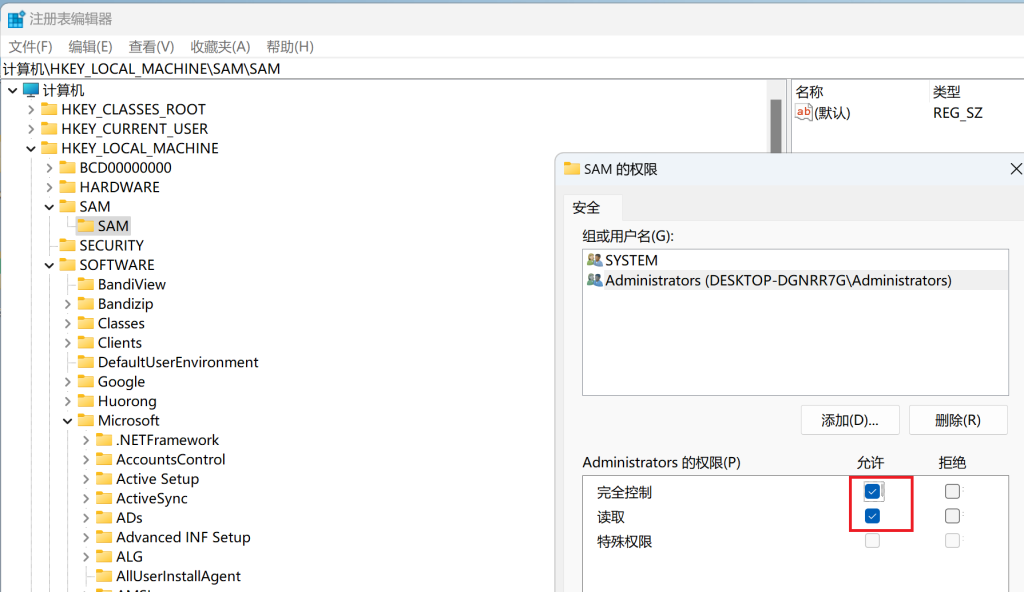This screenshot has height=592, width=1024.
Task: Click the registry tree vertical scrollbar thumb
Action: 776,125
